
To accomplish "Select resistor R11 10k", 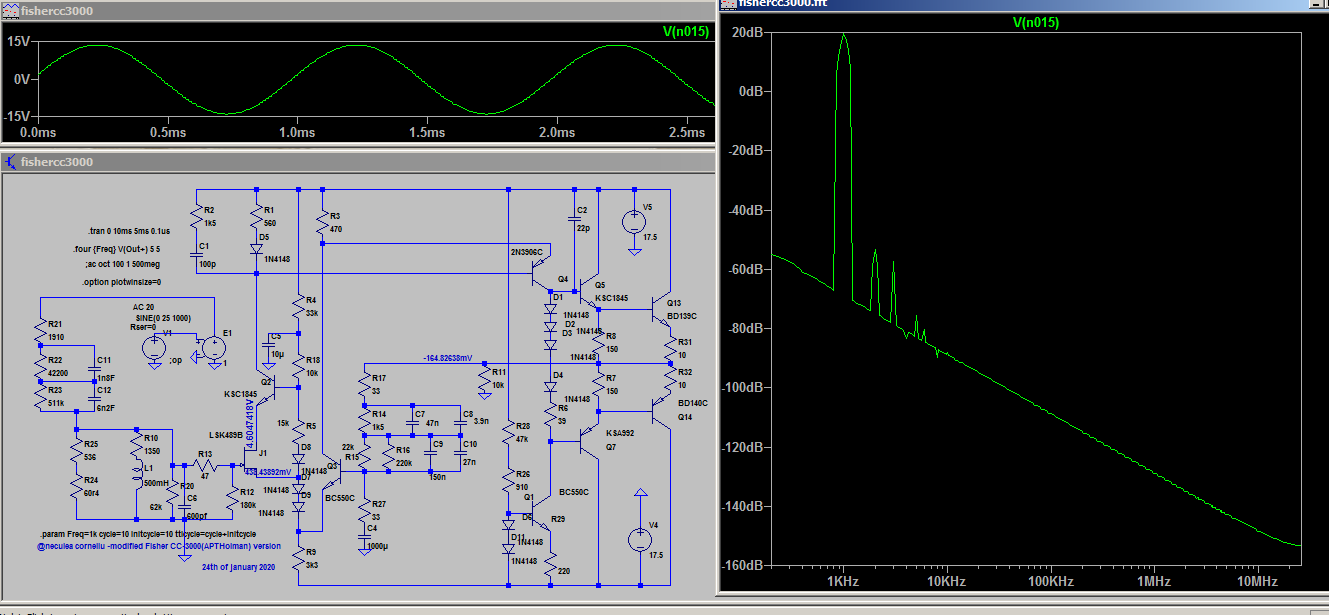I will pyautogui.click(x=484, y=377).
